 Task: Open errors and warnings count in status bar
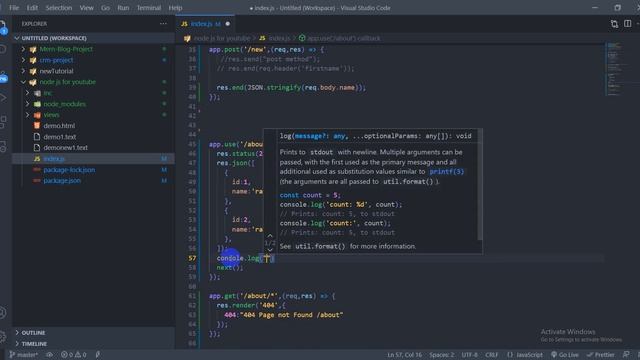coord(73,355)
